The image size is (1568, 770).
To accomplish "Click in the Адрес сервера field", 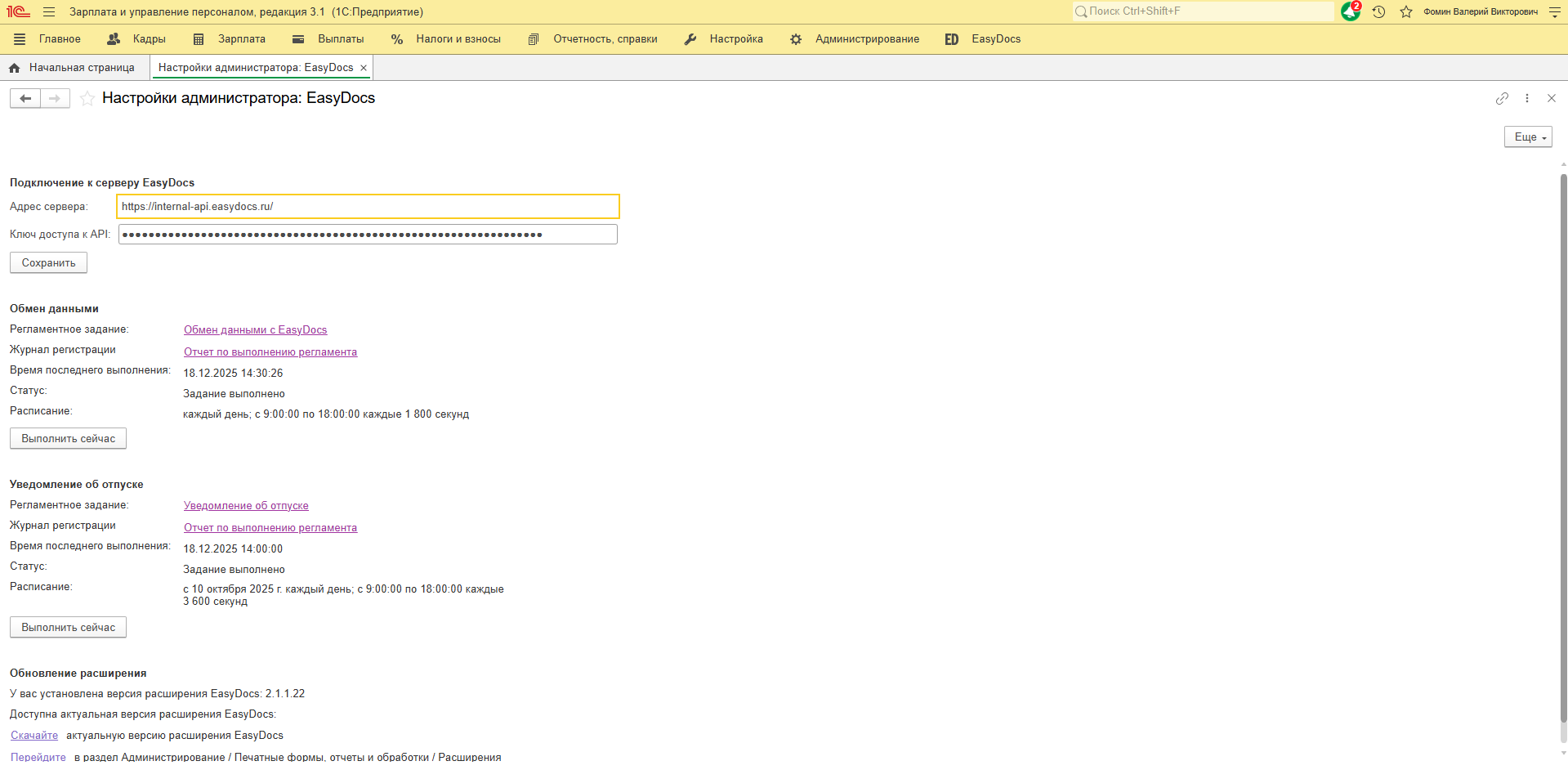I will point(368,207).
